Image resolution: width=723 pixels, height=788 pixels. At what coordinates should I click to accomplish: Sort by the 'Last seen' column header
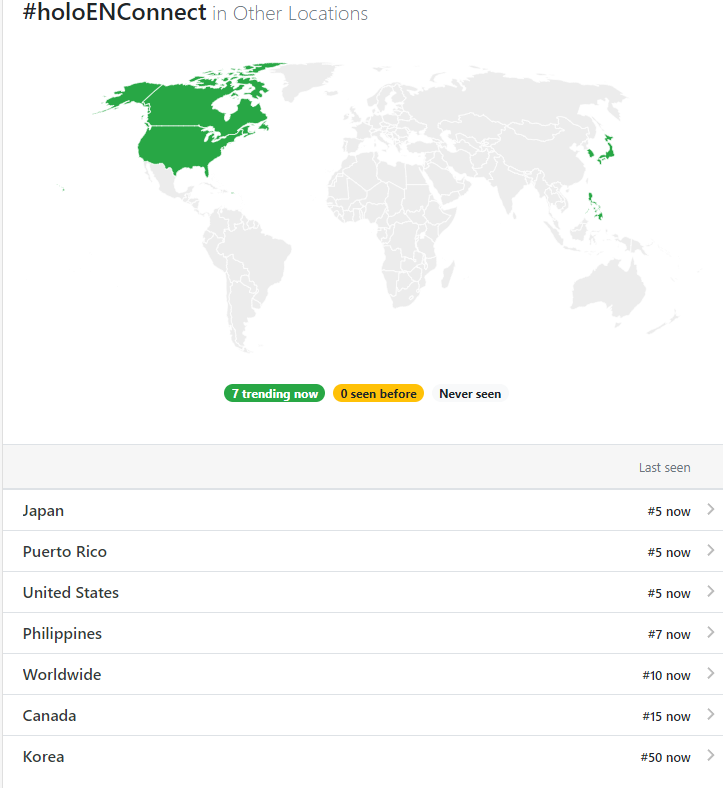[x=664, y=468]
